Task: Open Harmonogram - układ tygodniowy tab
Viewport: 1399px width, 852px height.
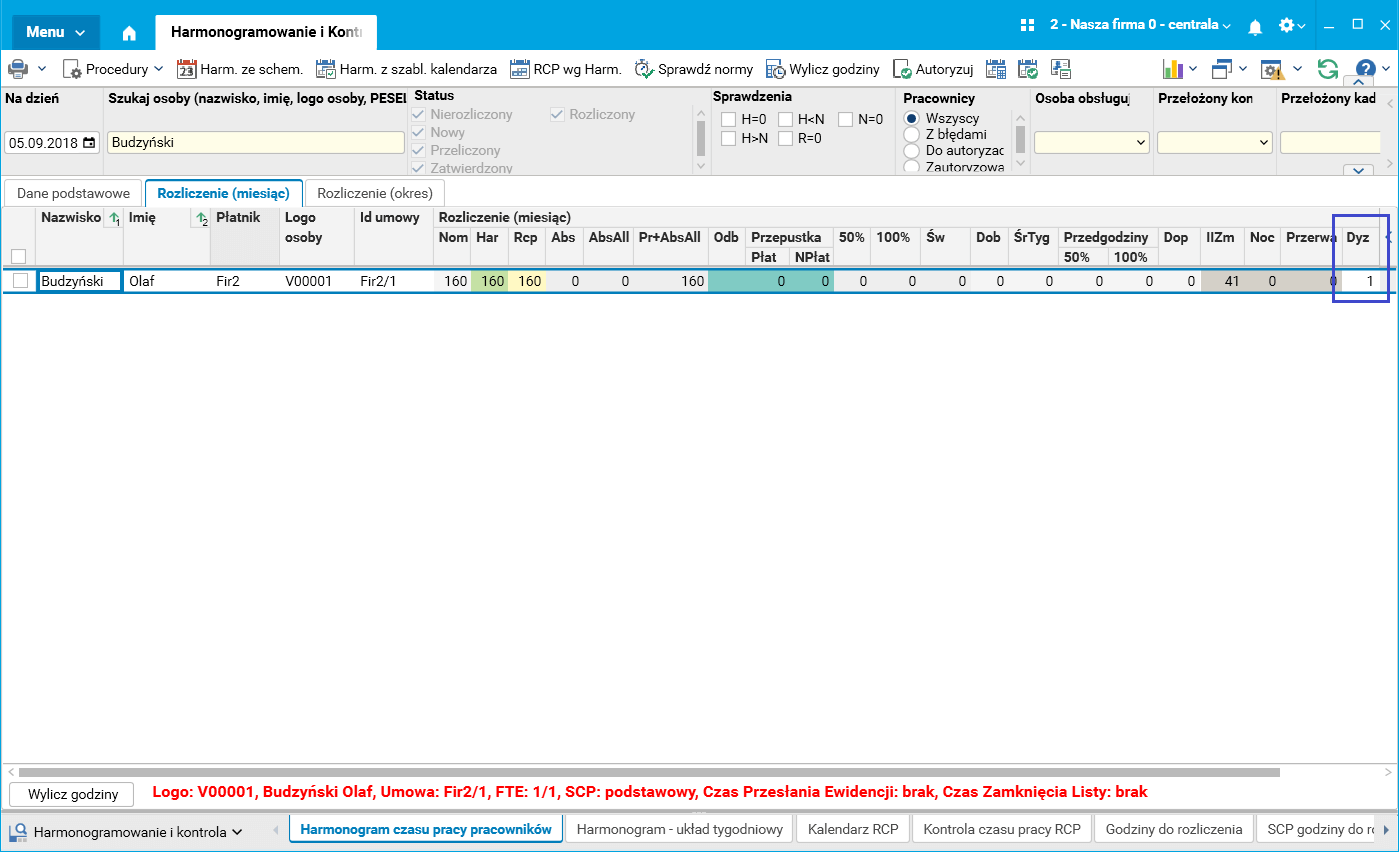Action: 680,829
